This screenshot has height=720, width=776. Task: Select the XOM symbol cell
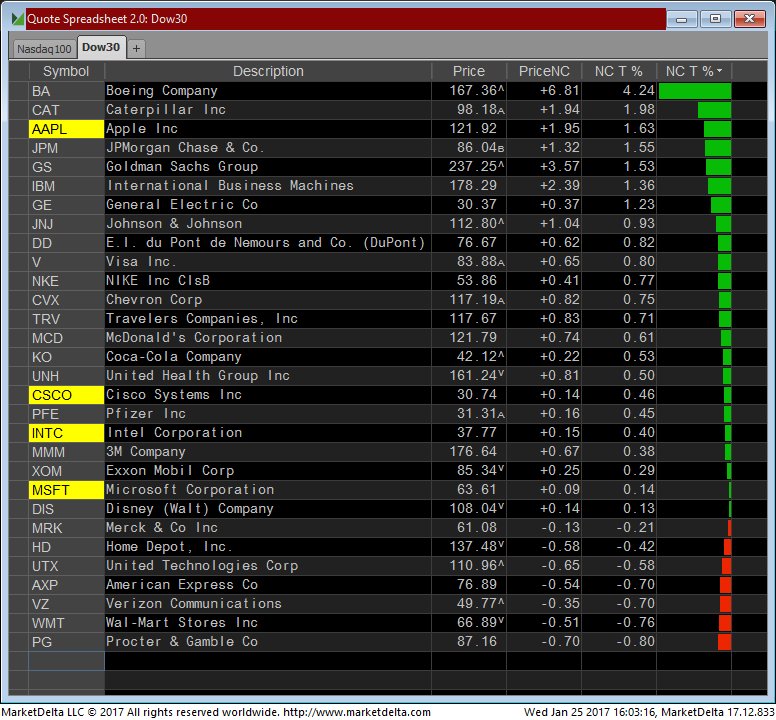[66, 471]
